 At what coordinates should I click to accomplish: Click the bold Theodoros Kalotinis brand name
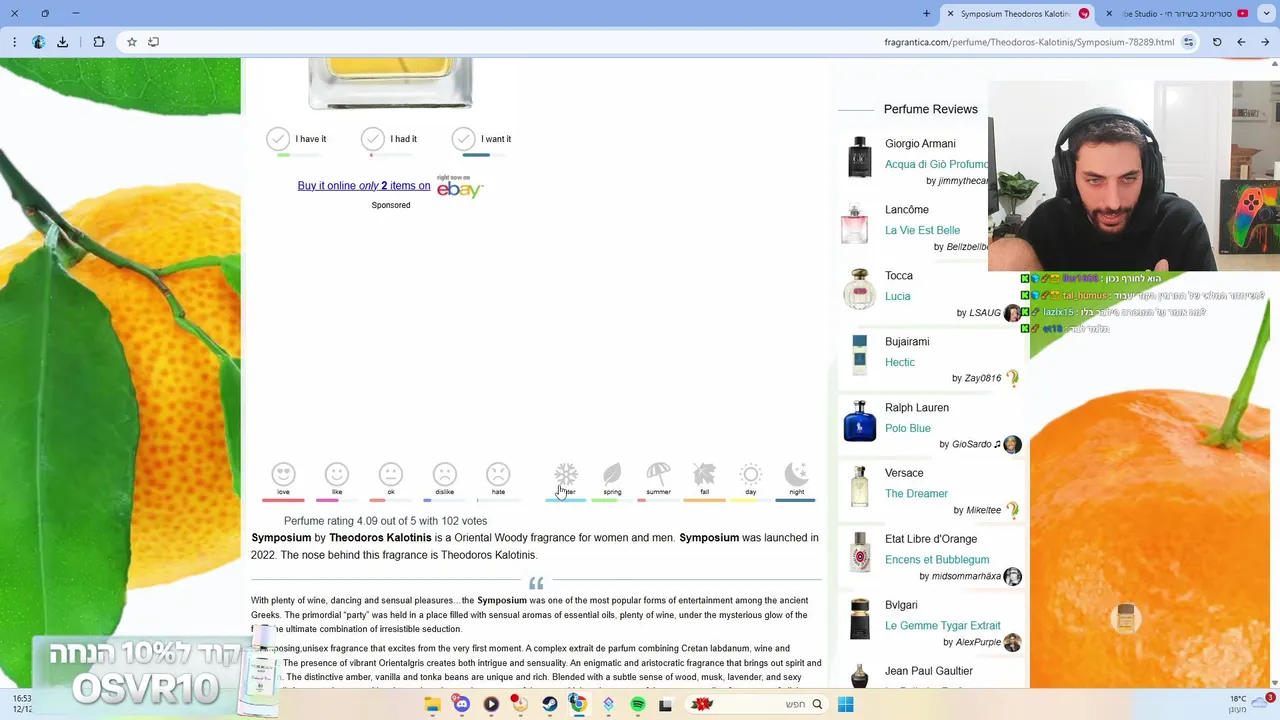pyautogui.click(x=380, y=538)
